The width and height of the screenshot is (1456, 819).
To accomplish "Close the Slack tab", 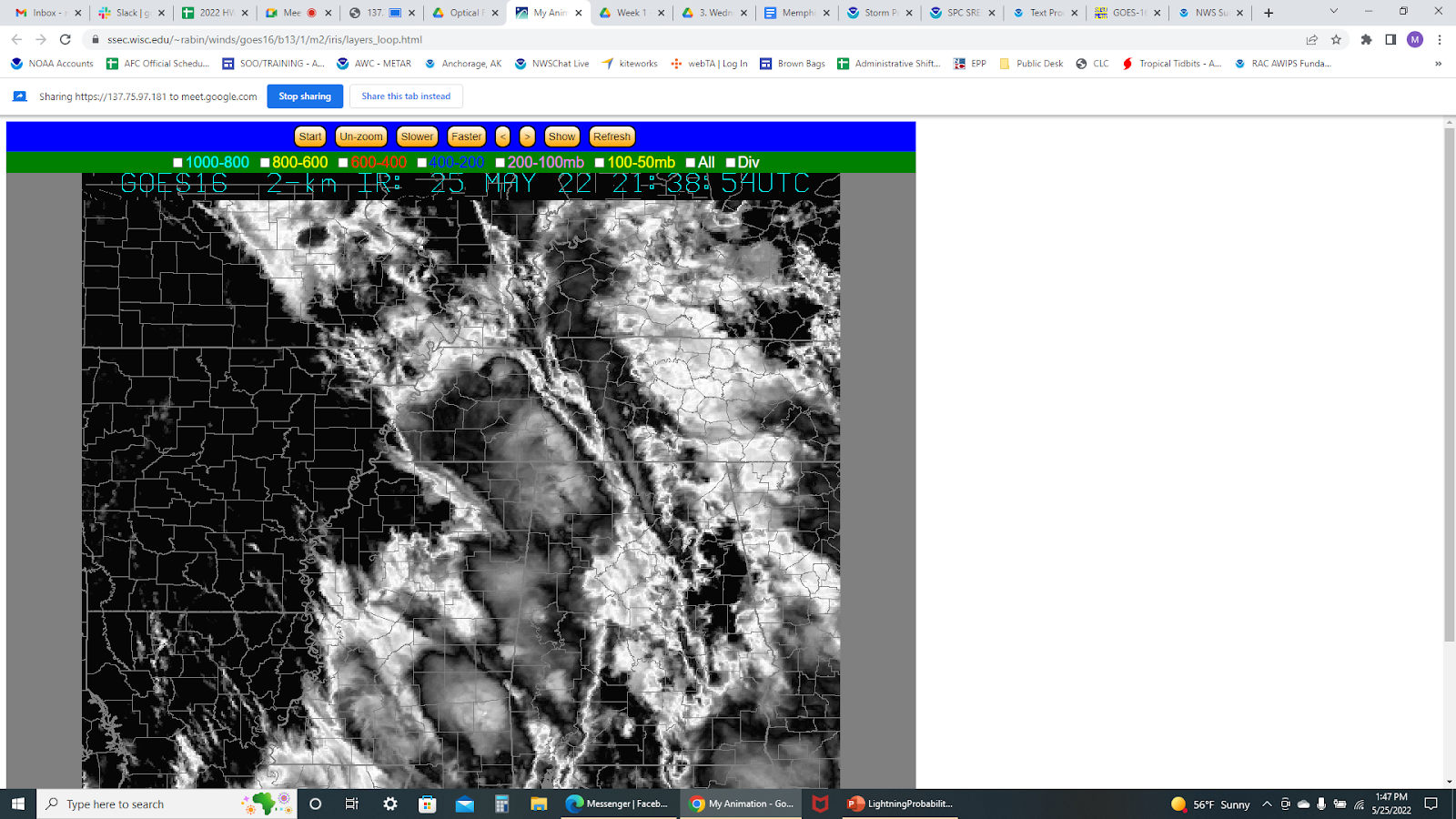I will pos(162,13).
